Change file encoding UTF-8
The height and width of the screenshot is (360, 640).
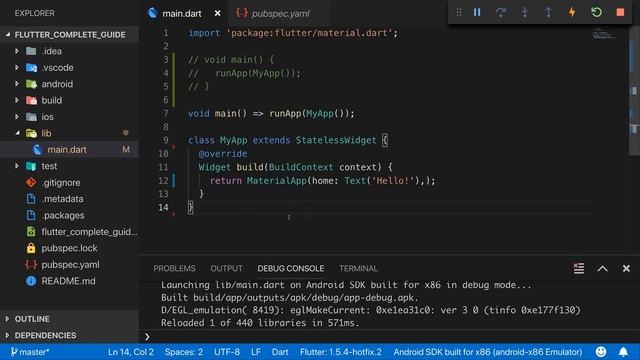click(227, 352)
